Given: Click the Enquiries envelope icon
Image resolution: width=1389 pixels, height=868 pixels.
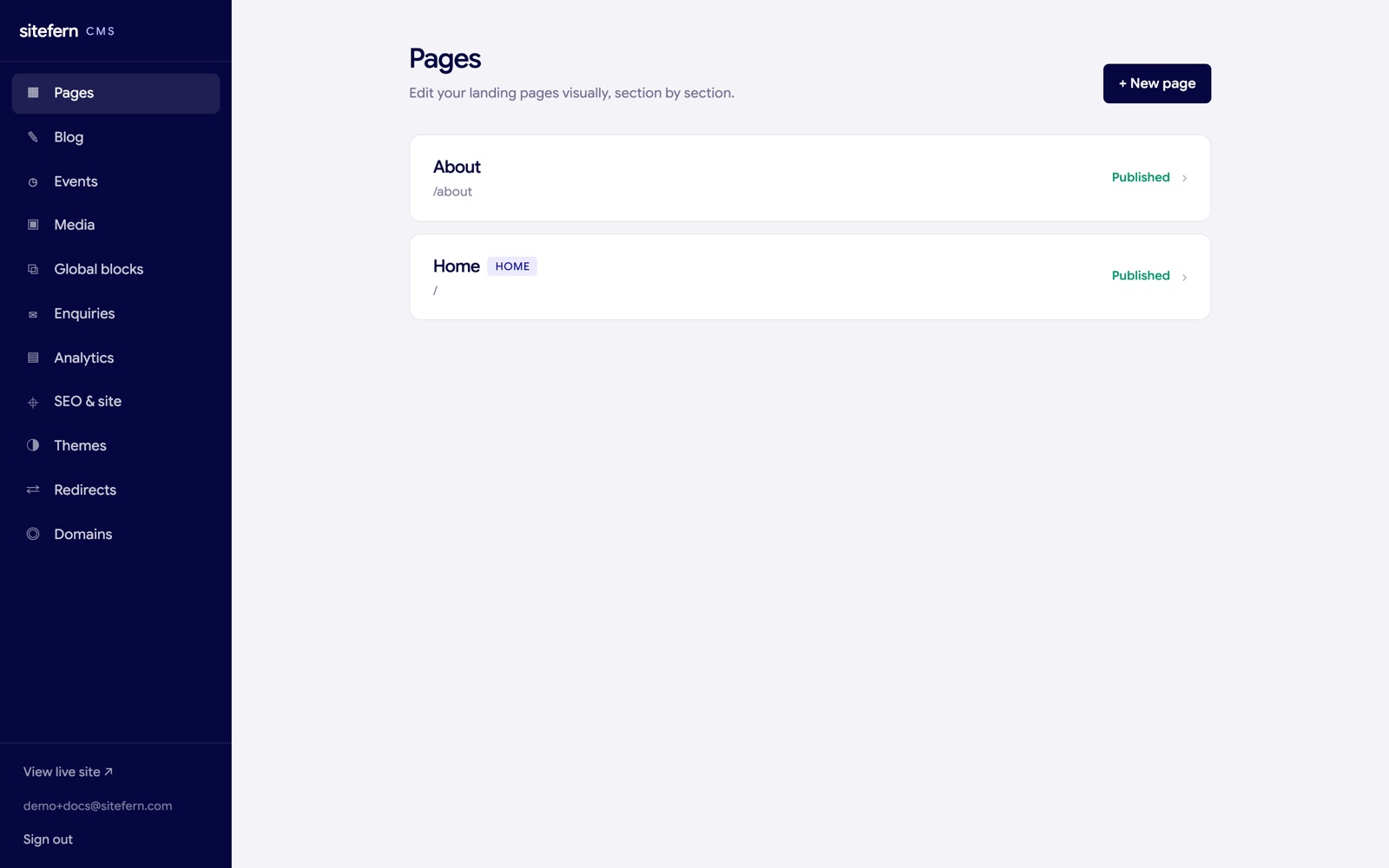Looking at the screenshot, I should 33,314.
